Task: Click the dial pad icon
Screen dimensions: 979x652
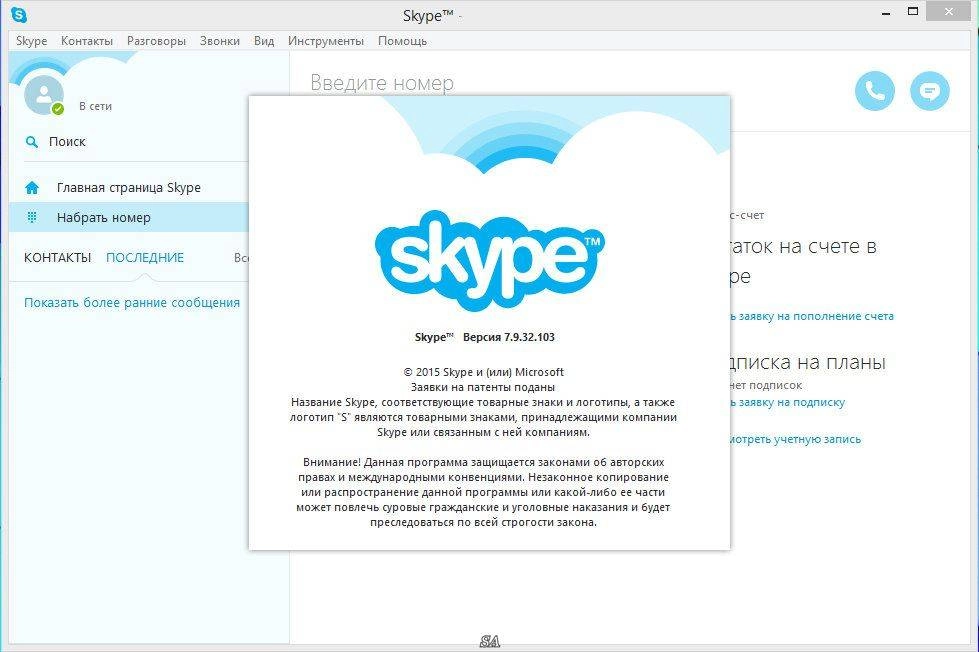Action: point(32,217)
